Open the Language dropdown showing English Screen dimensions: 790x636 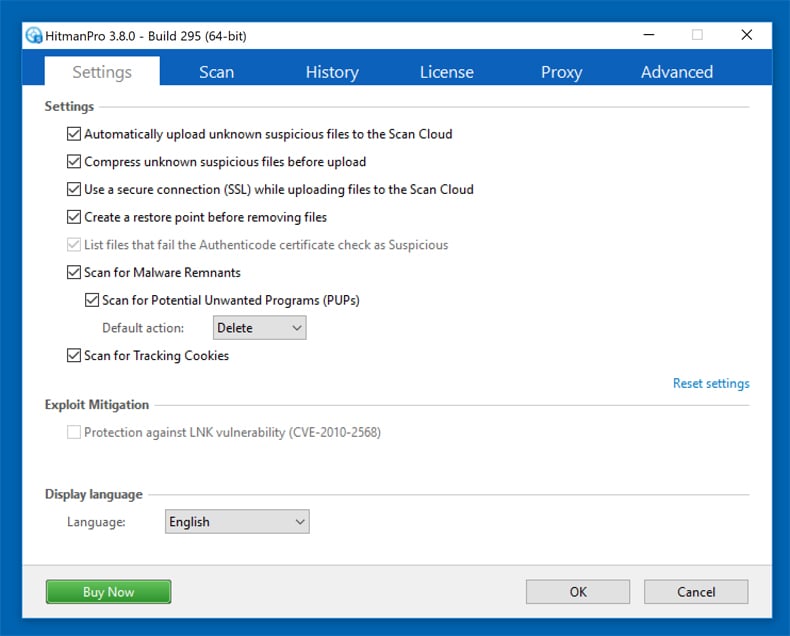tap(237, 522)
